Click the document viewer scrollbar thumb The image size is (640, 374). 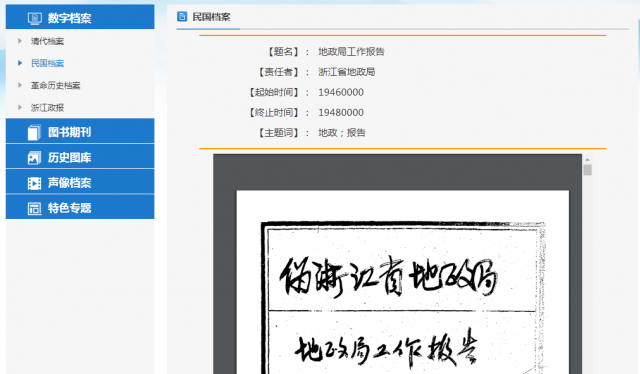point(587,170)
